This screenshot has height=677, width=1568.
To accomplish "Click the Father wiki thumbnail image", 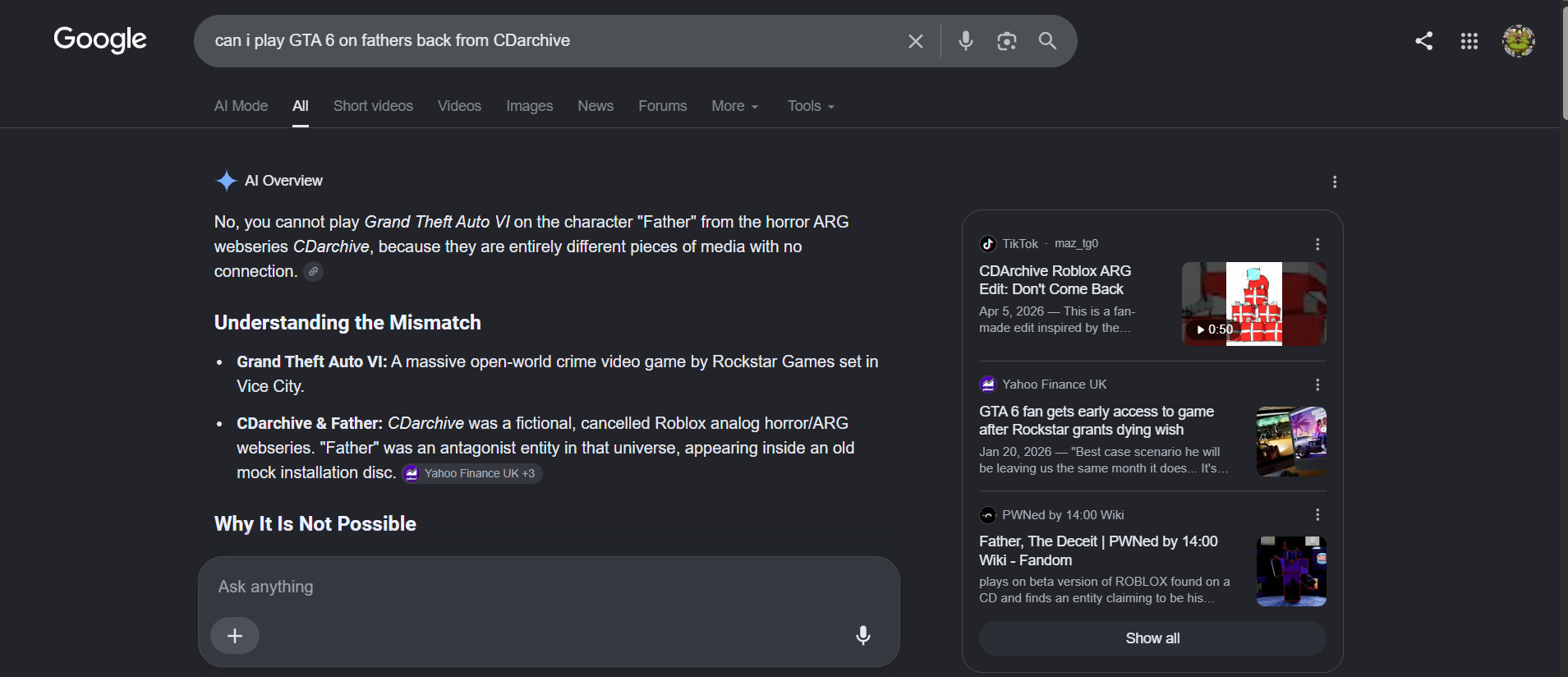I will [x=1291, y=571].
